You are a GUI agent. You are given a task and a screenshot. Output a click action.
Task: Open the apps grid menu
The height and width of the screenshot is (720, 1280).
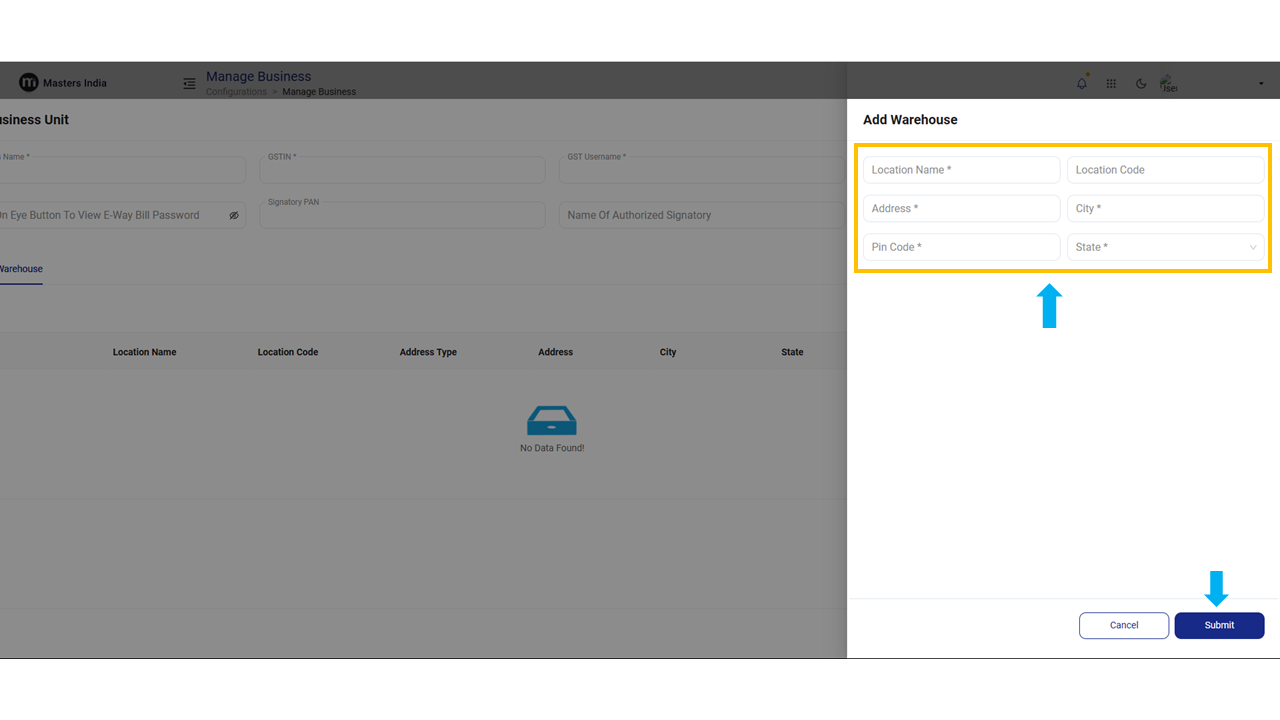click(1111, 84)
